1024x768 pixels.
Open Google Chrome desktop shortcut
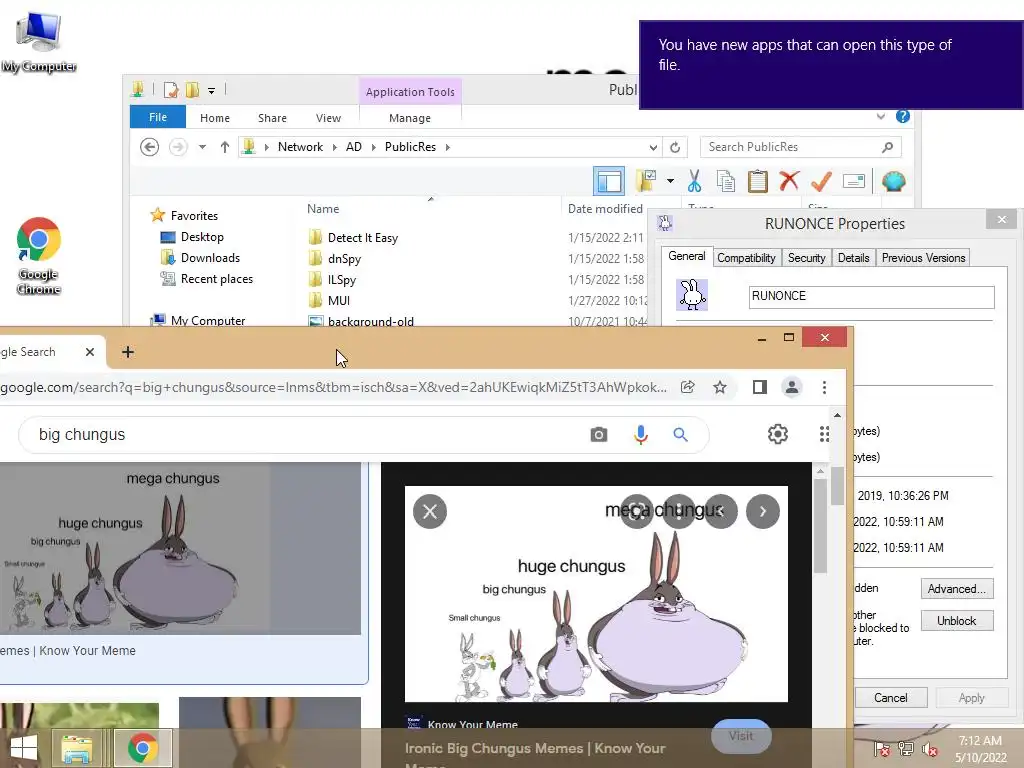(39, 255)
